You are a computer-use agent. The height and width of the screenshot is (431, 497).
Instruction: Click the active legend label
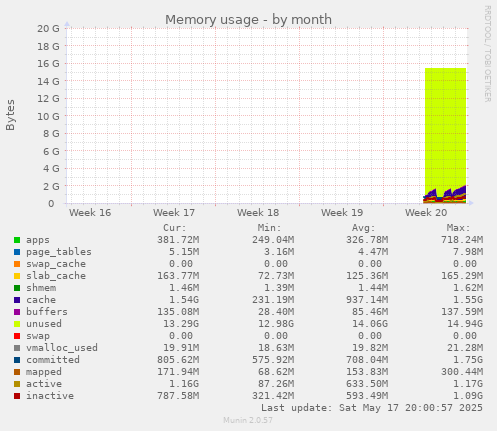tap(44, 384)
